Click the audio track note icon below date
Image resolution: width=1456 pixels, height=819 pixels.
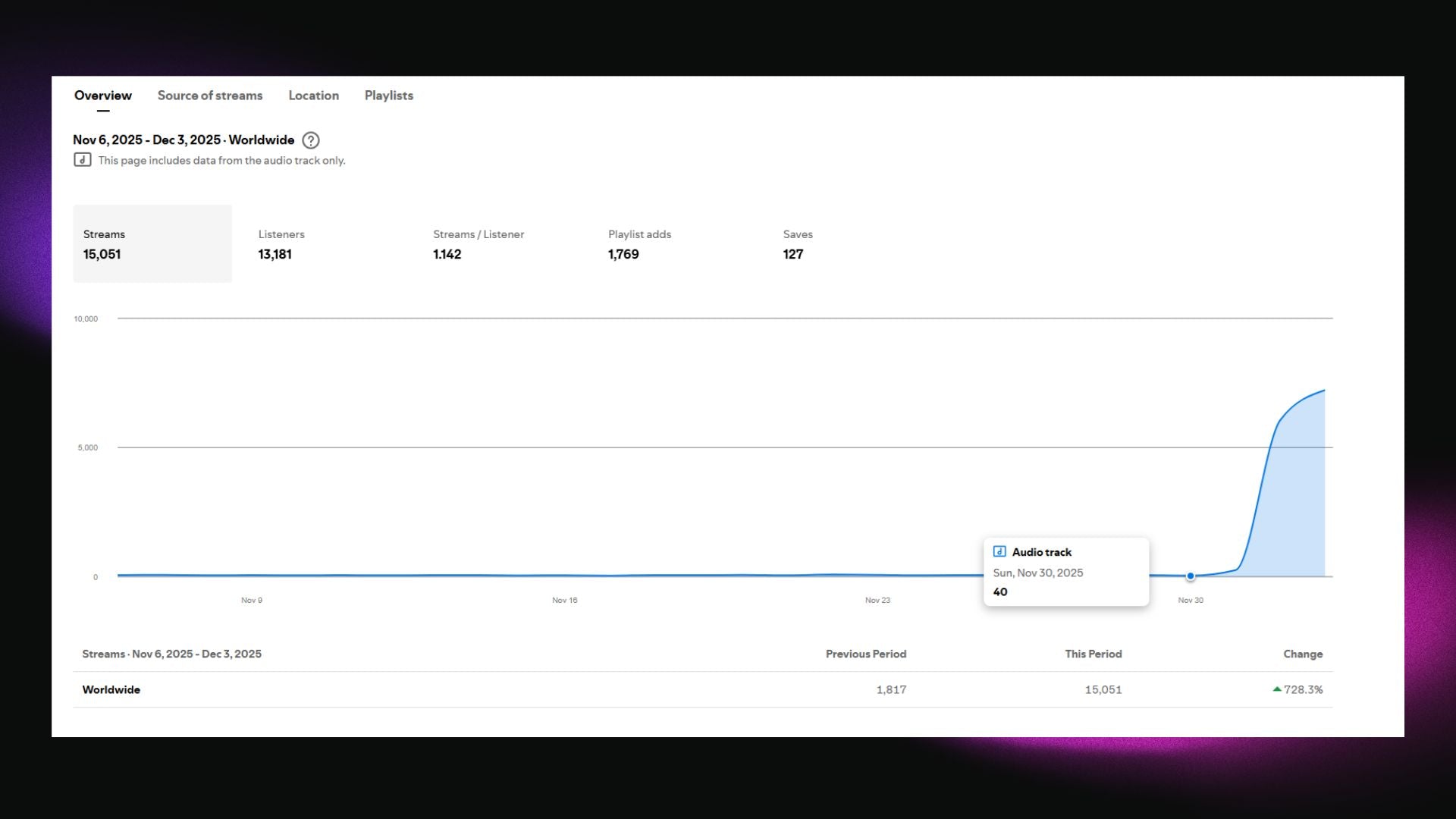83,160
